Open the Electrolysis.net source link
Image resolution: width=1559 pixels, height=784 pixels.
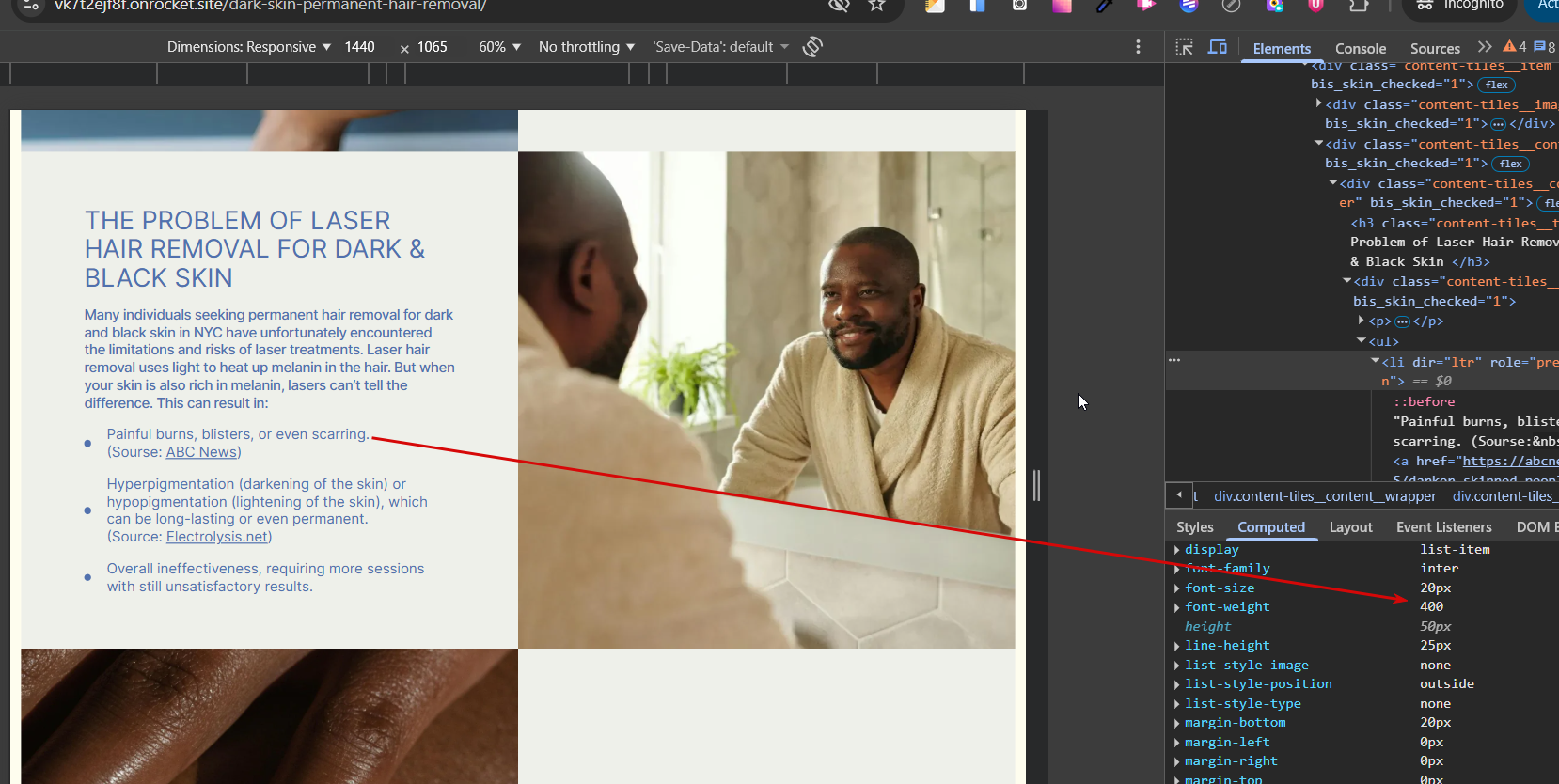217,537
